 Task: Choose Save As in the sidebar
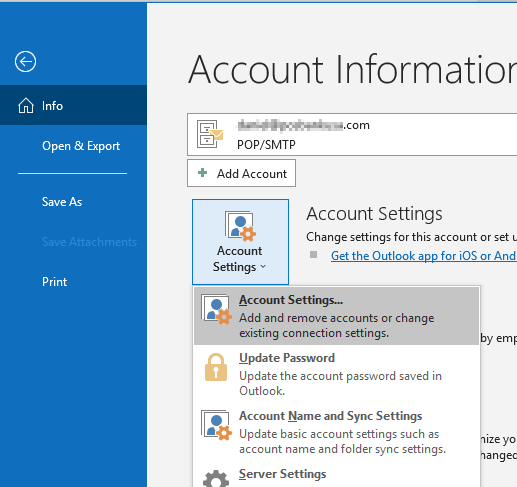tap(62, 202)
